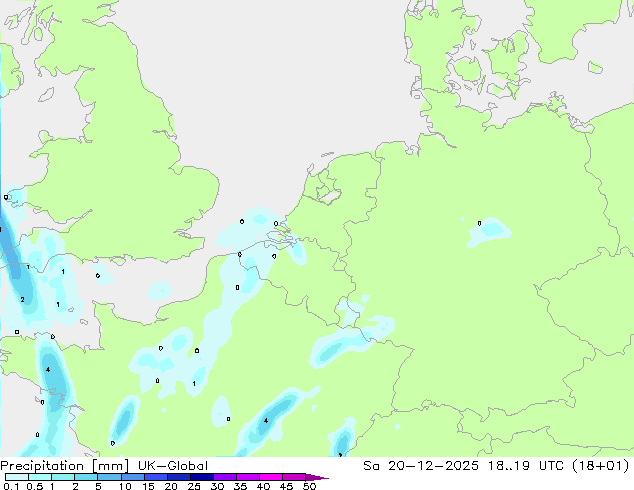Screen dimensions: 634x490
Task: Click the date 'Sa 20-12-2025' text
Action: pos(421,466)
